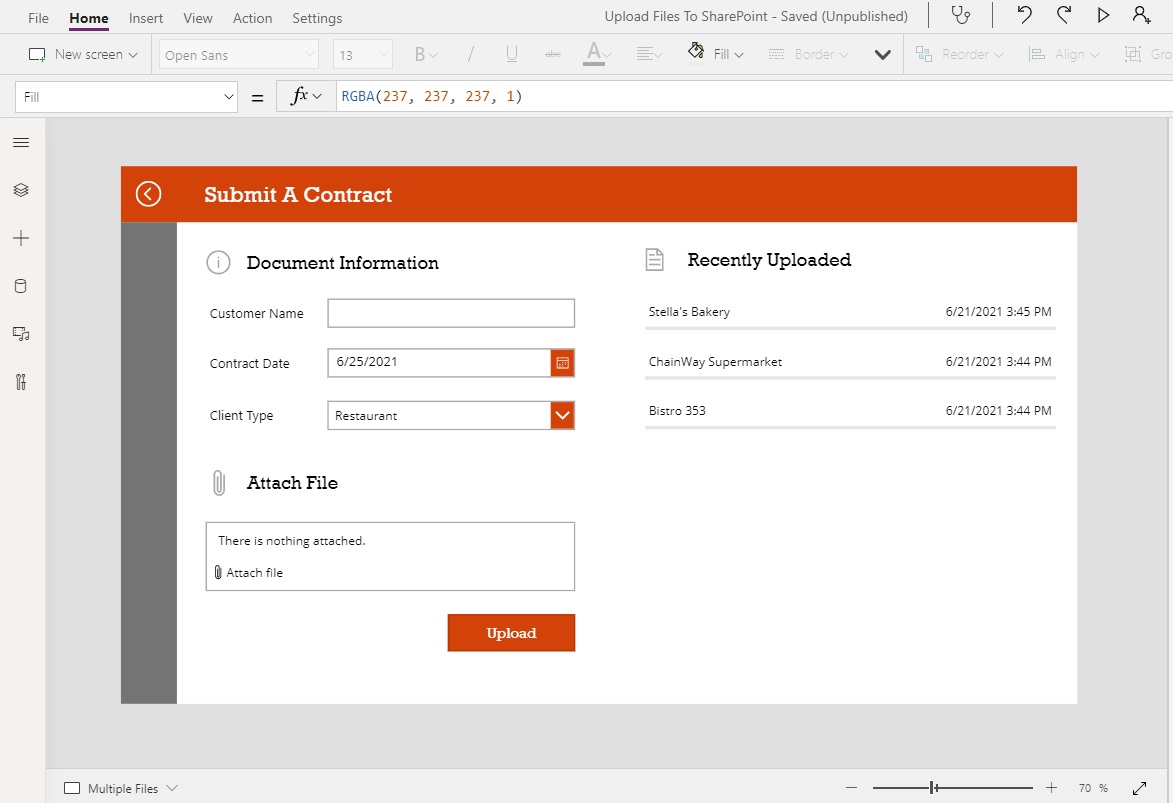Image resolution: width=1173 pixels, height=803 pixels.
Task: Toggle italic formatting in the toolbar
Action: 470,53
